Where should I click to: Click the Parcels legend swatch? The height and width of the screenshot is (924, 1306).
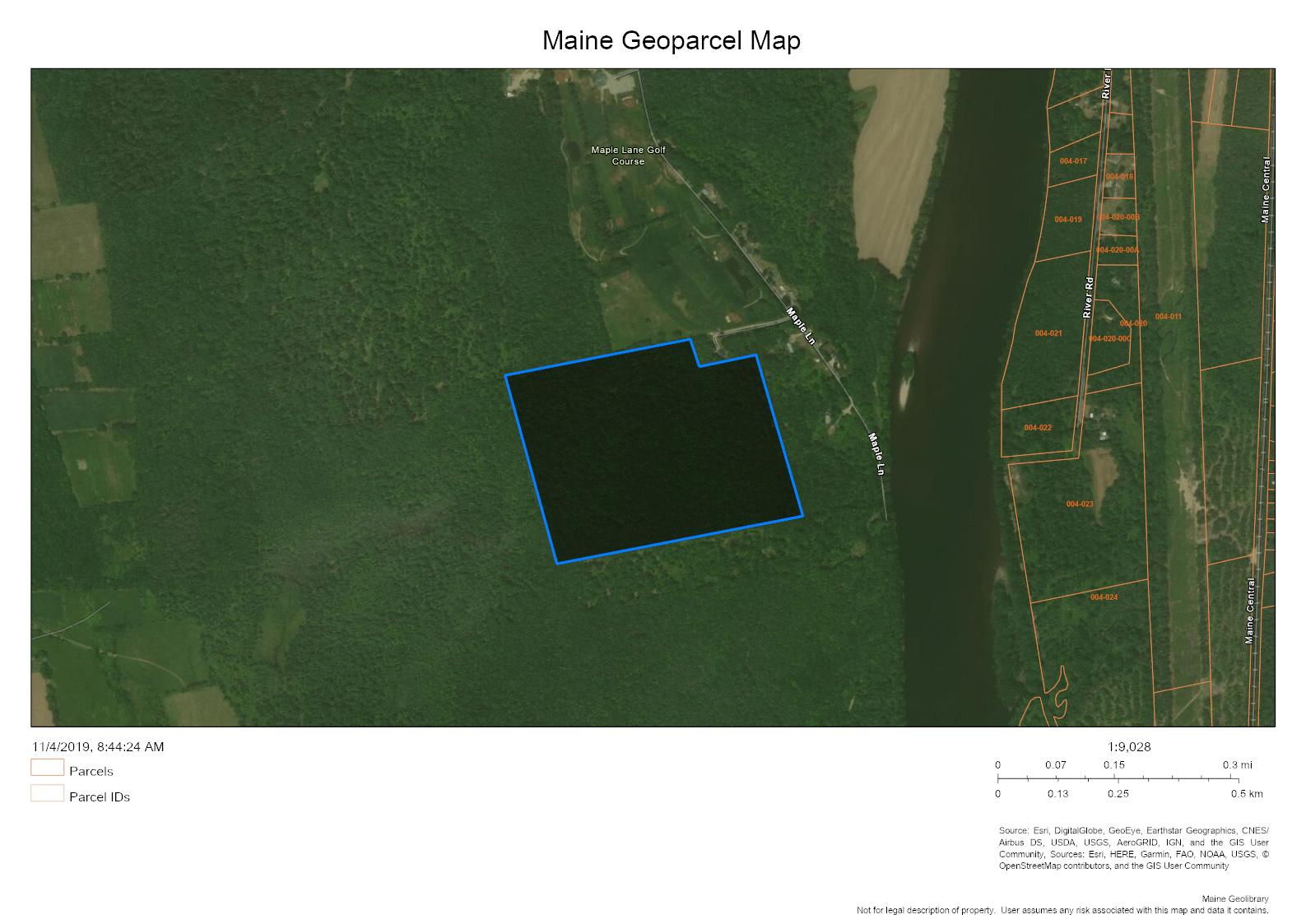click(48, 767)
